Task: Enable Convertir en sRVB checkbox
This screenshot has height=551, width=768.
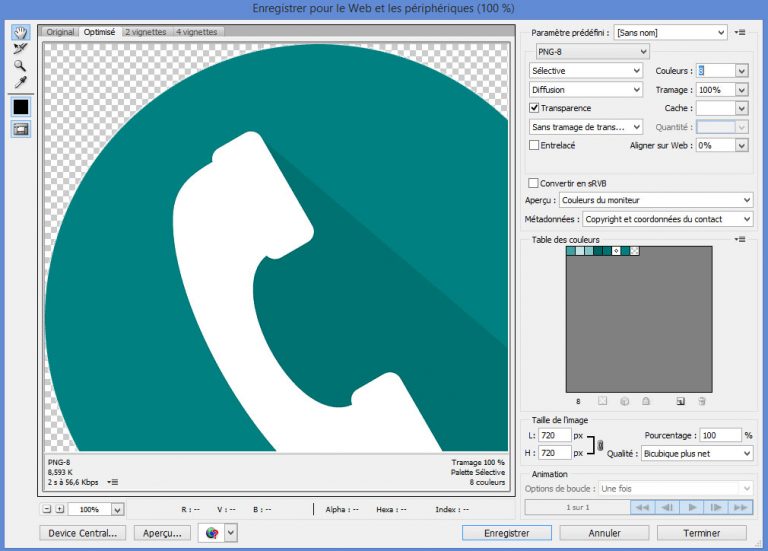Action: [x=533, y=183]
